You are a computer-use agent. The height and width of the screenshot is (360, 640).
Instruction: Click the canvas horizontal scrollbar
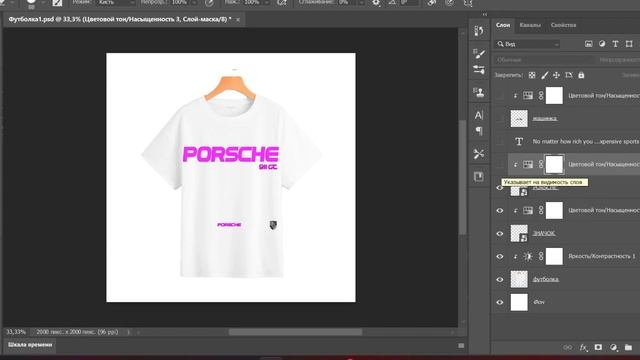point(295,332)
